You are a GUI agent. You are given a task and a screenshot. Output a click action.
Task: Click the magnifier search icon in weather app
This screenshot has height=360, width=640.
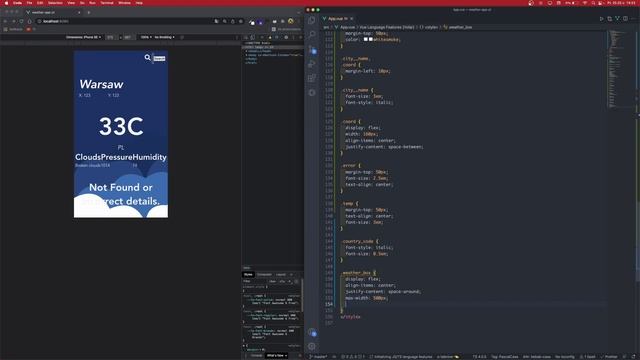tap(147, 58)
